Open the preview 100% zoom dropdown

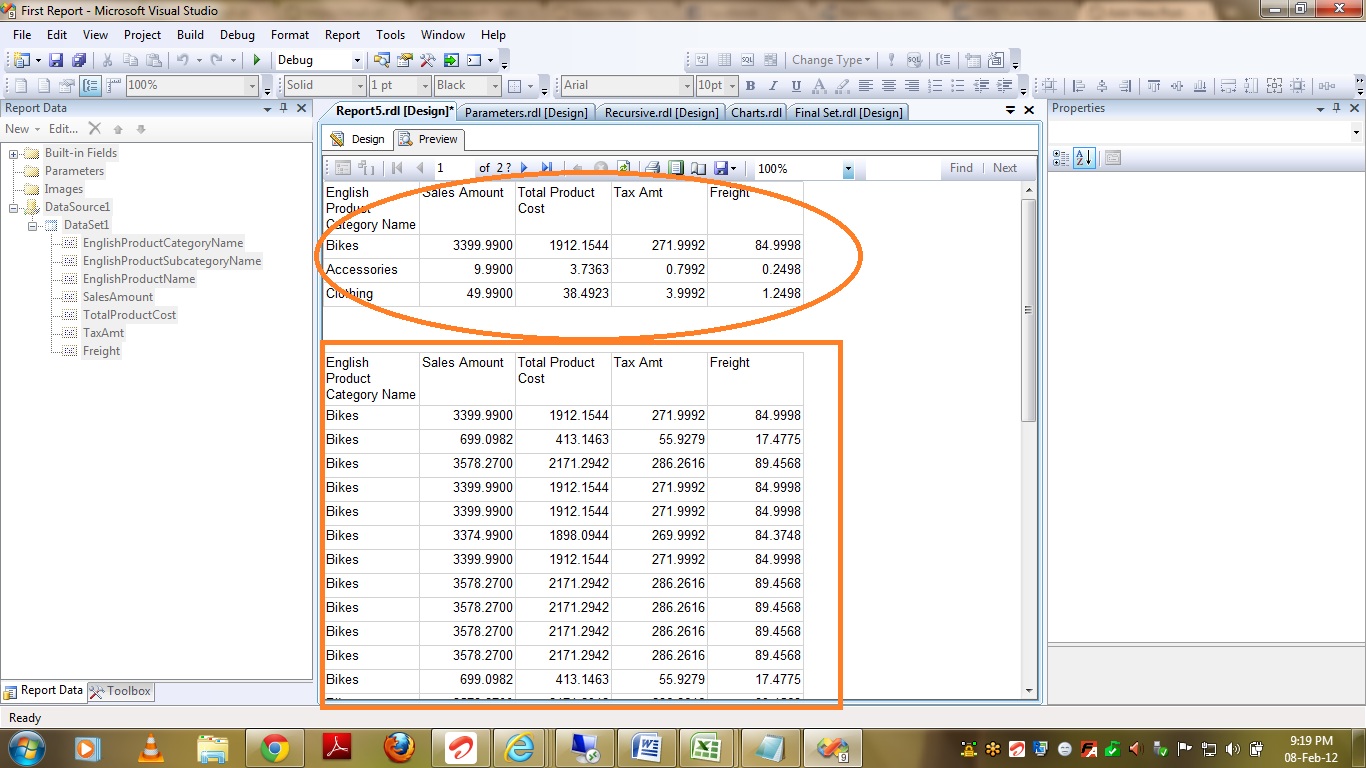pos(848,170)
